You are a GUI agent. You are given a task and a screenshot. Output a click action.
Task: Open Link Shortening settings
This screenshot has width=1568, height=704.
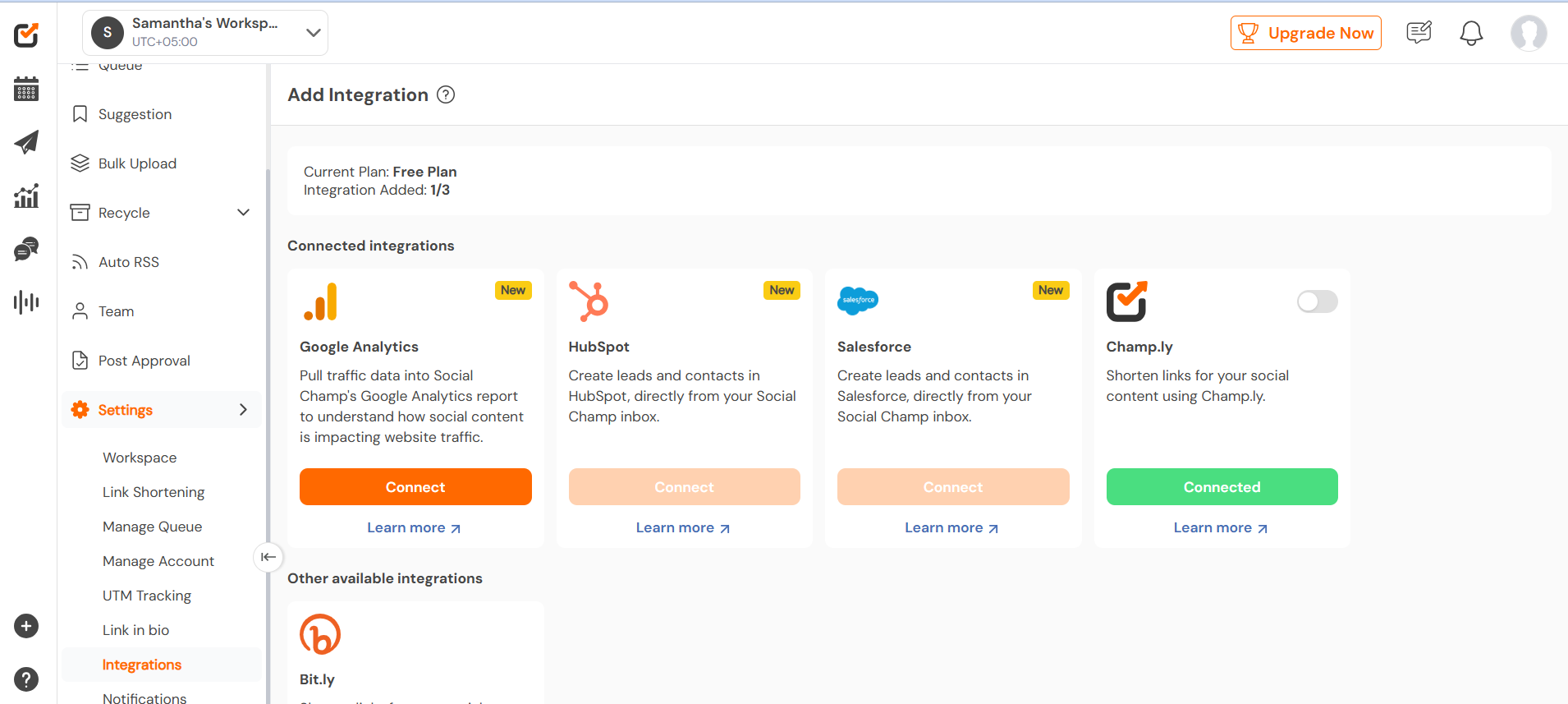(x=154, y=492)
